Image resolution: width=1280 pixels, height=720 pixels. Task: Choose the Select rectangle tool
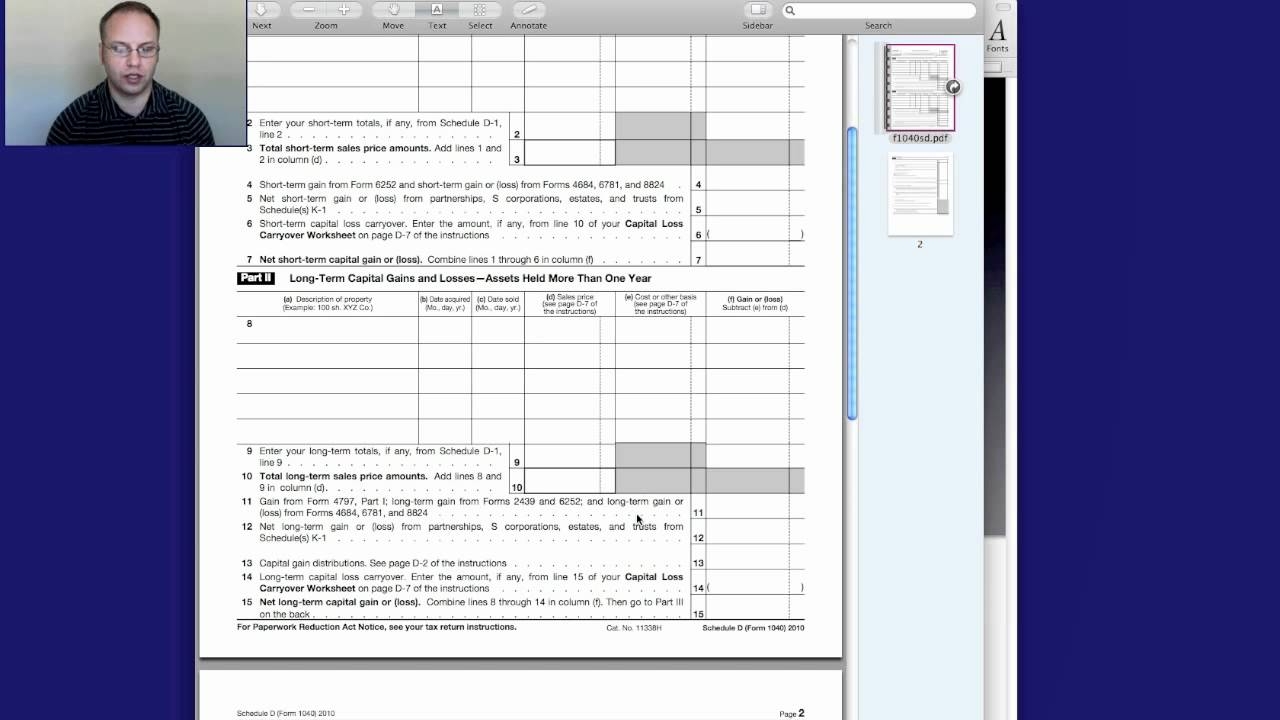pyautogui.click(x=480, y=10)
